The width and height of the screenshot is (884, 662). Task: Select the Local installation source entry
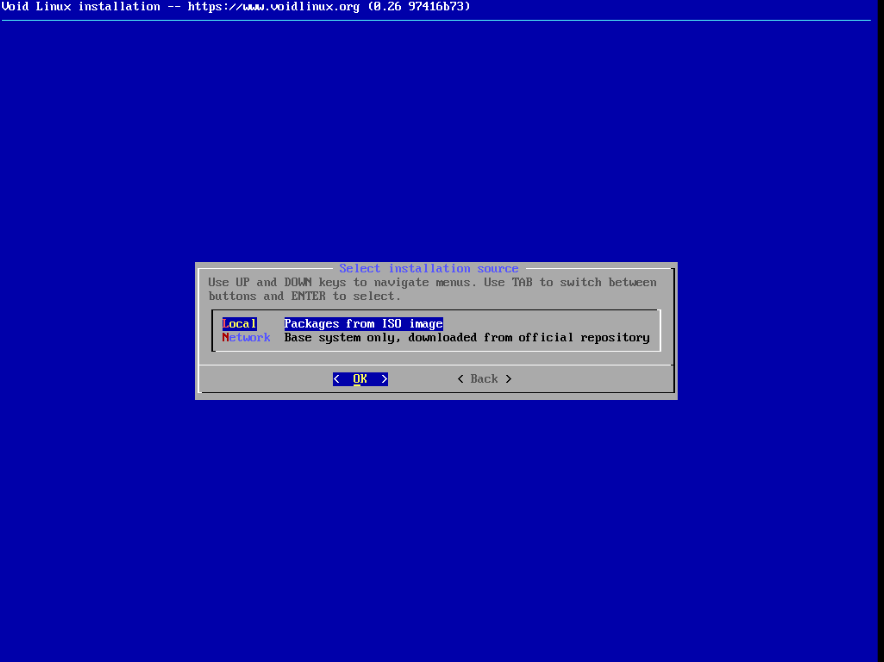click(x=239, y=323)
